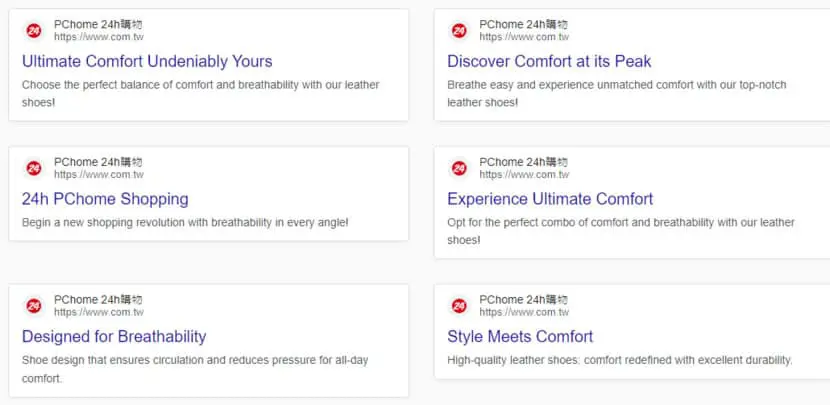
Task: Click 'PChome 24h購物' name in Experience Ultimate Comfort ad
Action: pos(524,161)
